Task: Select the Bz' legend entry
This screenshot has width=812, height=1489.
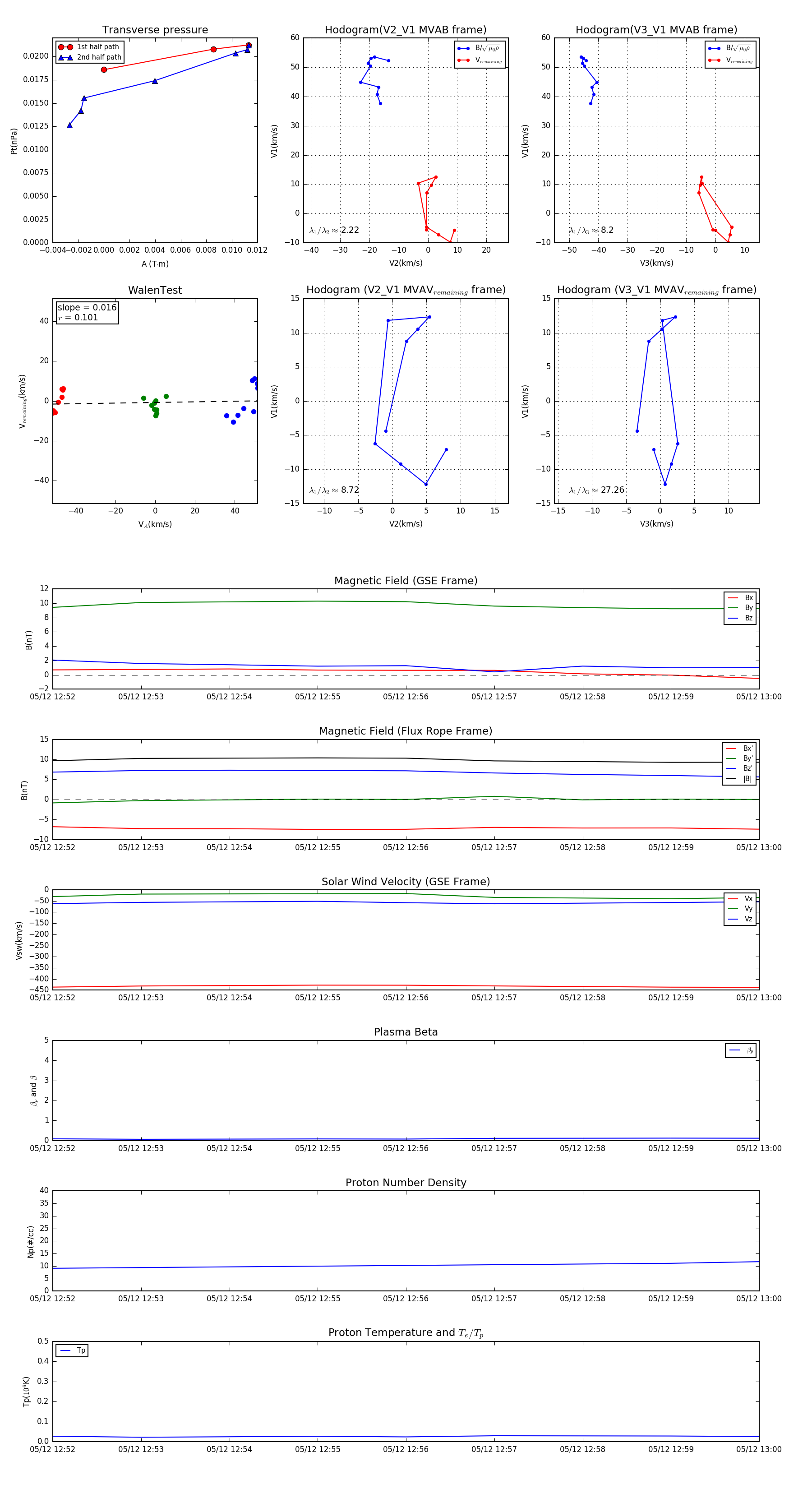Action: (x=739, y=768)
